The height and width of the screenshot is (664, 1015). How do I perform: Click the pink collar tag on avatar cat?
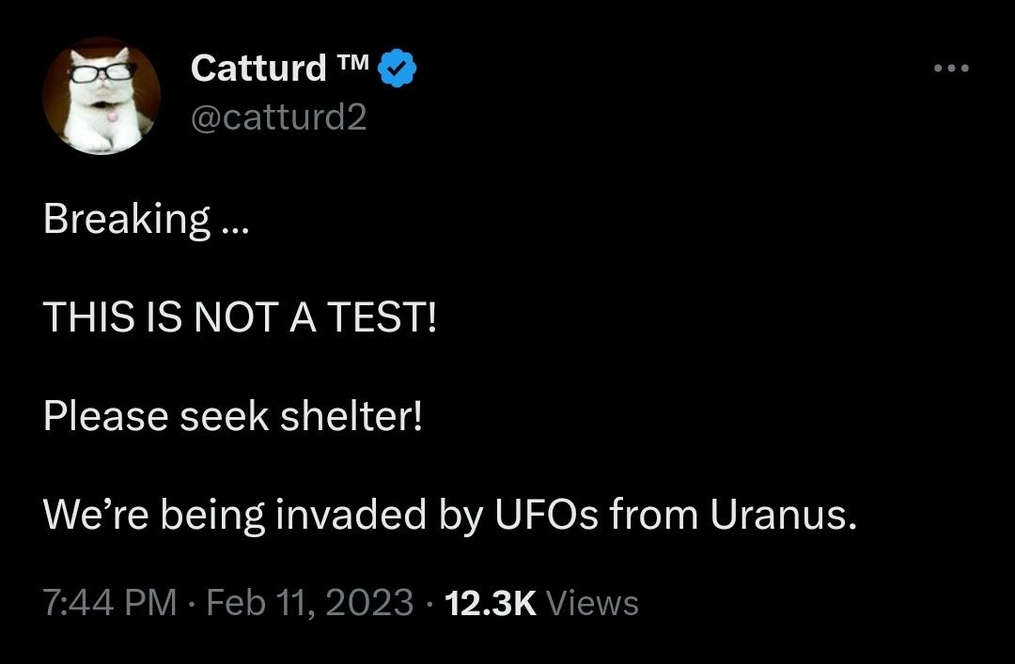click(x=112, y=115)
